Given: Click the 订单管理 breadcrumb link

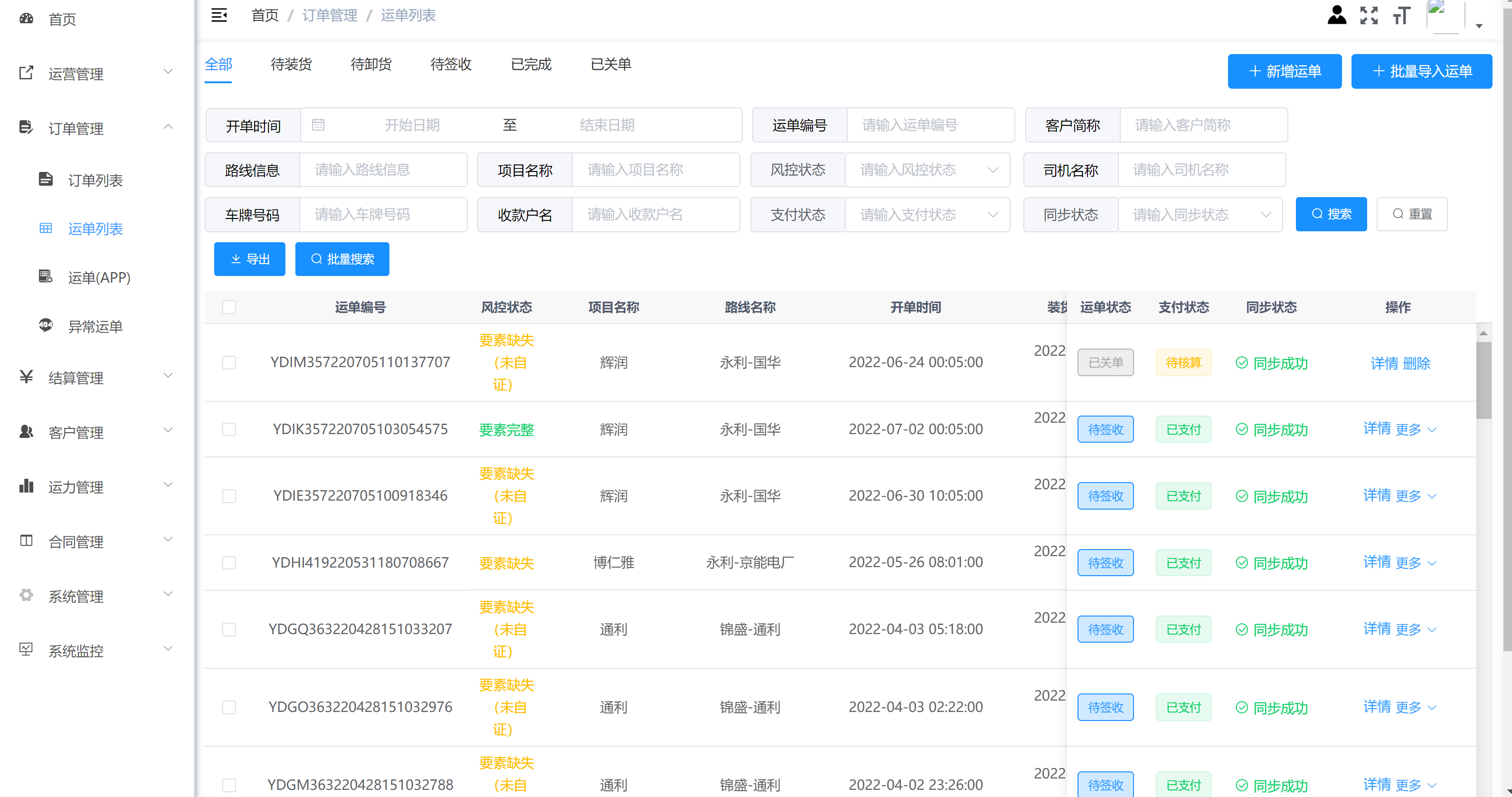Looking at the screenshot, I should coord(329,15).
